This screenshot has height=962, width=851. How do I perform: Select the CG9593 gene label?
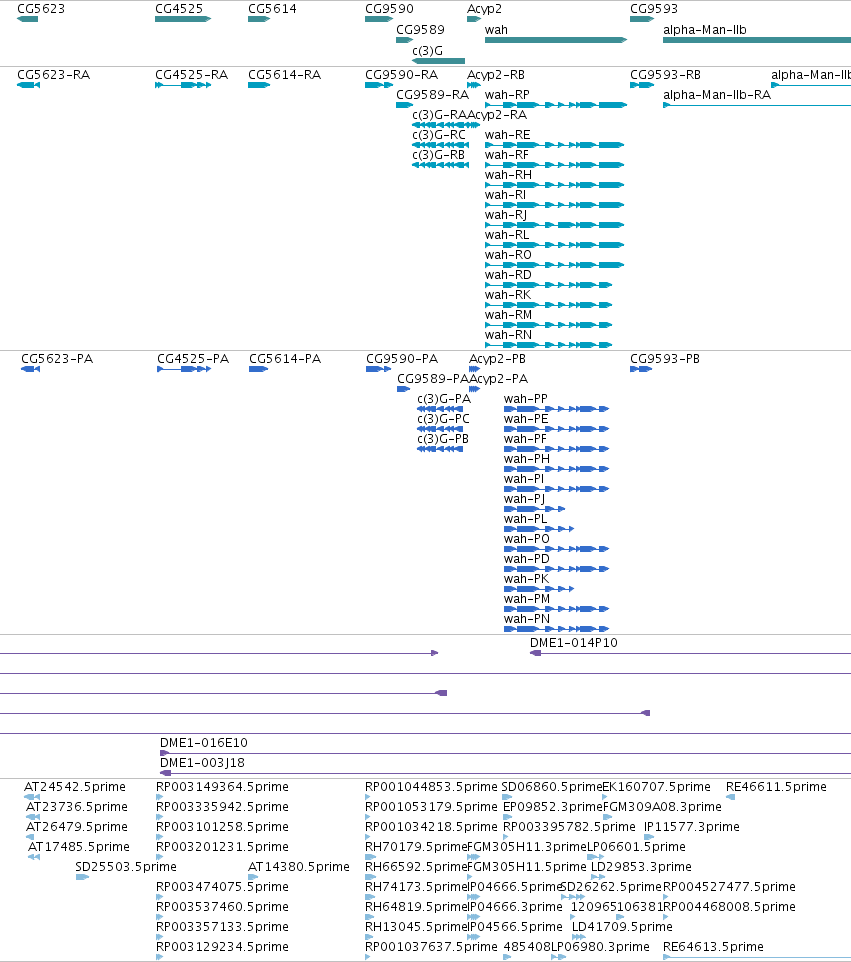(654, 9)
